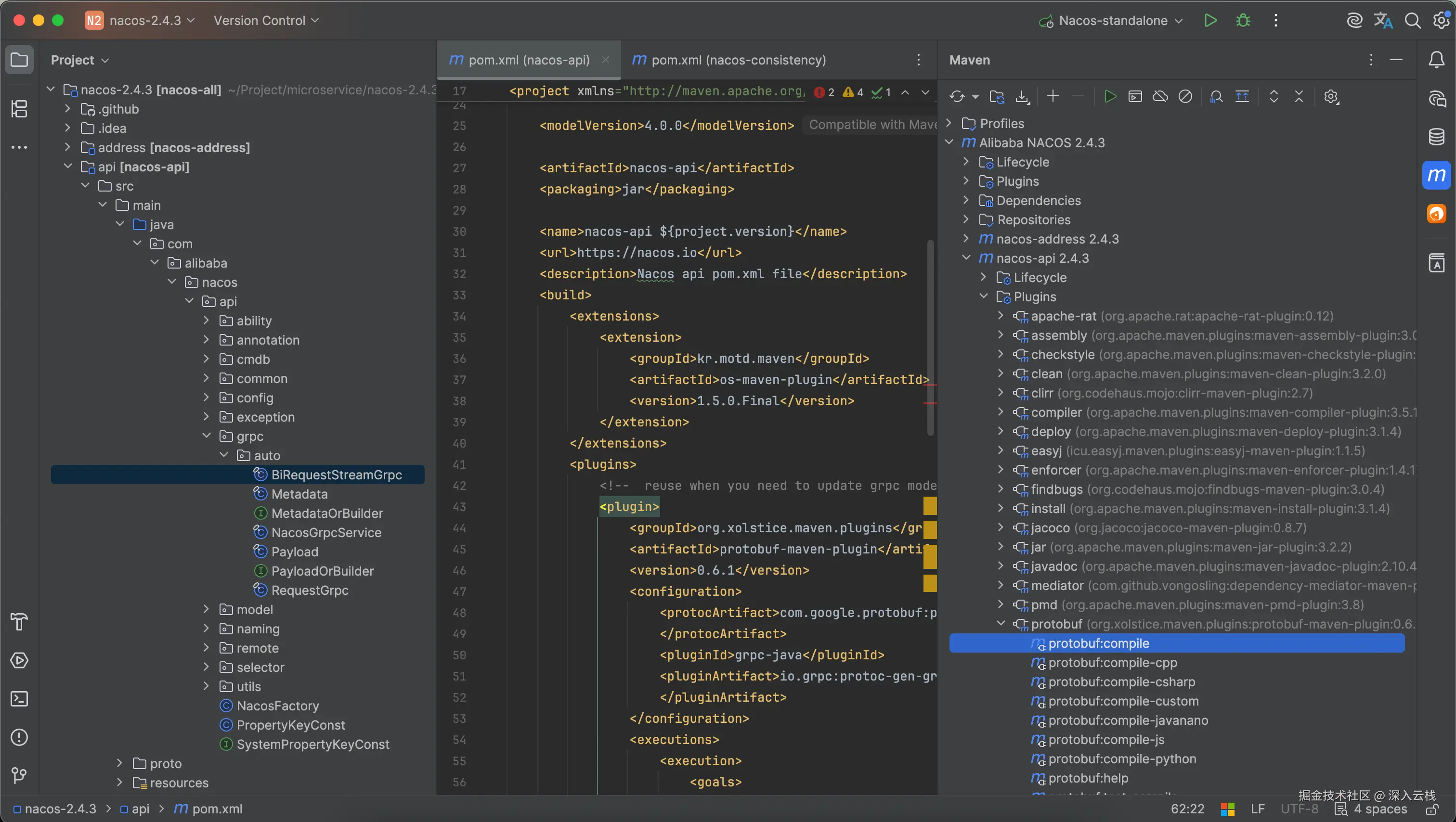Open the Services tool window icon
This screenshot has width=1456, height=822.
pyautogui.click(x=19, y=660)
